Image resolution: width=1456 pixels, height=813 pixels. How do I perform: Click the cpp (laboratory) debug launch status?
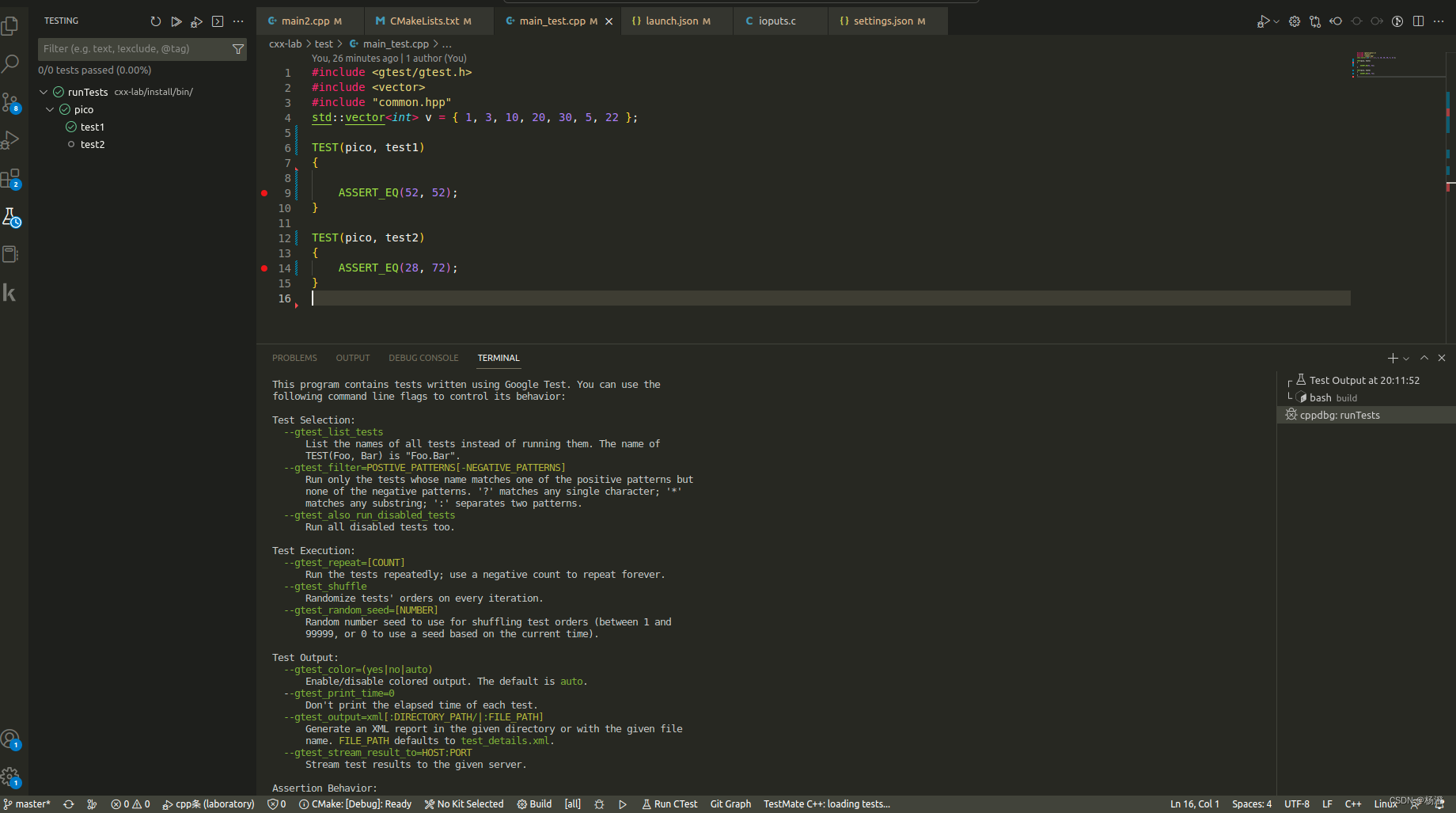click(x=209, y=804)
